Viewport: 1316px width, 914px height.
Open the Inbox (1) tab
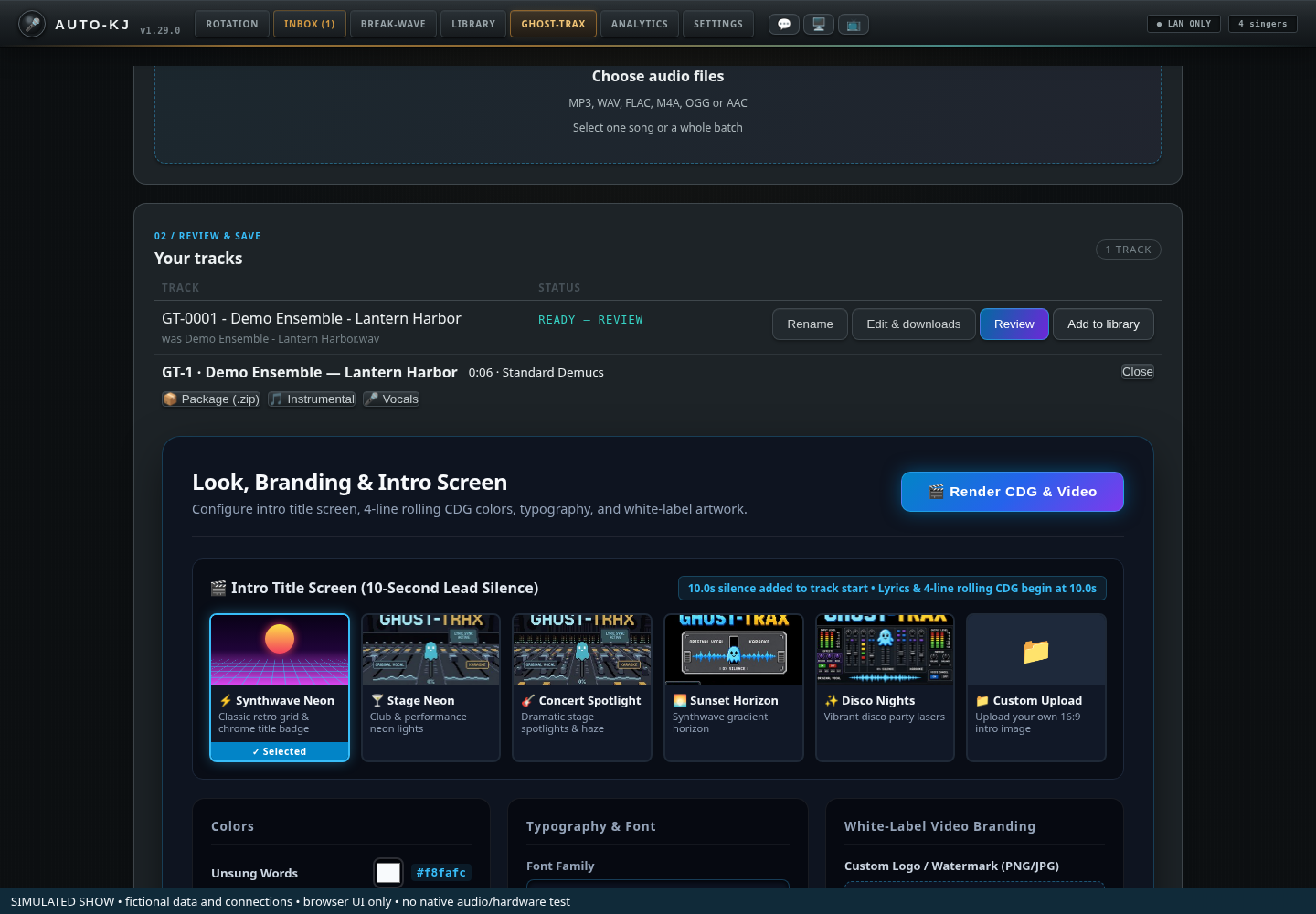click(x=310, y=24)
